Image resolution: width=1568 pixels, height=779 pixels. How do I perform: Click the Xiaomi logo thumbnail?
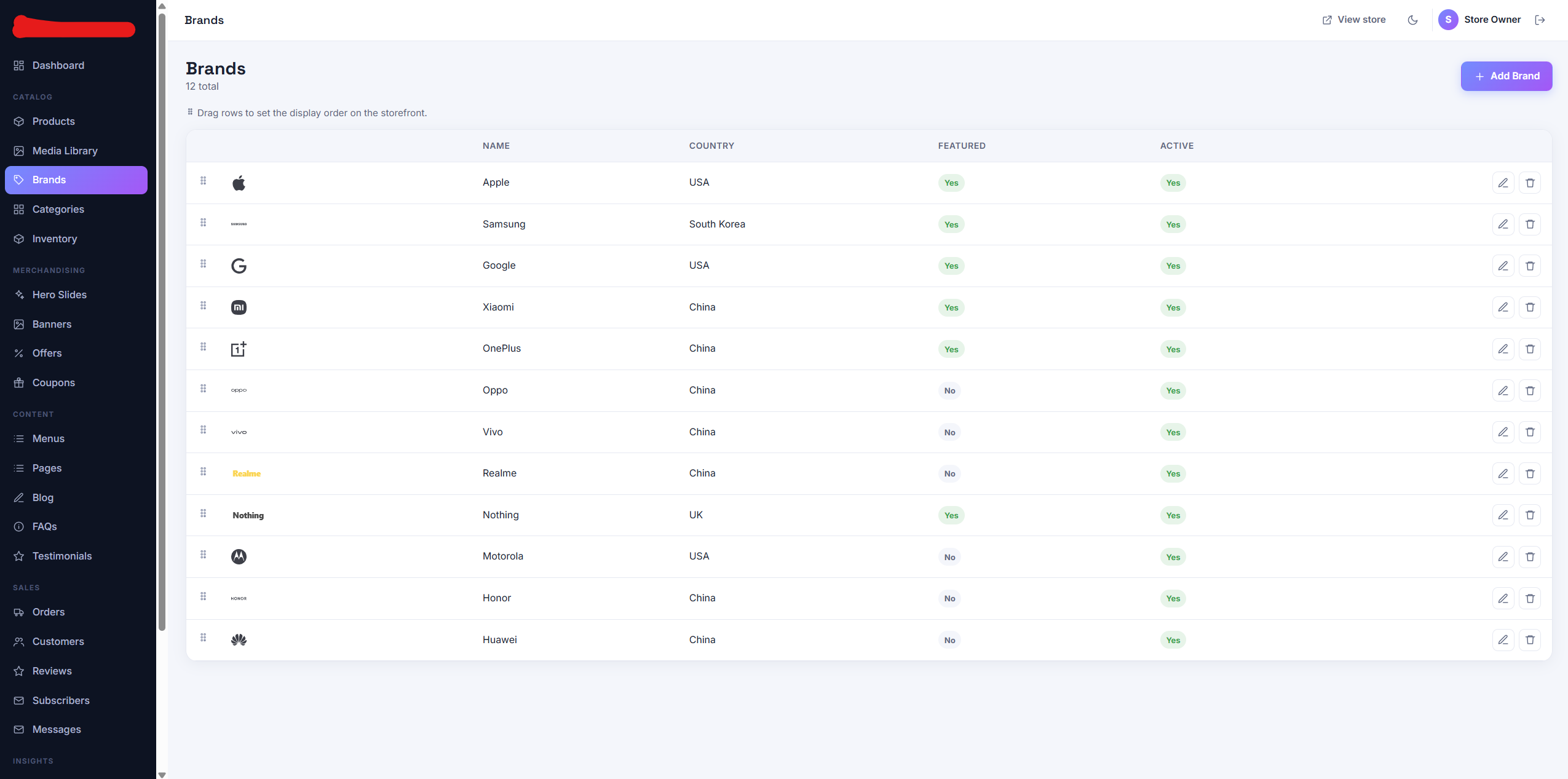click(x=239, y=307)
